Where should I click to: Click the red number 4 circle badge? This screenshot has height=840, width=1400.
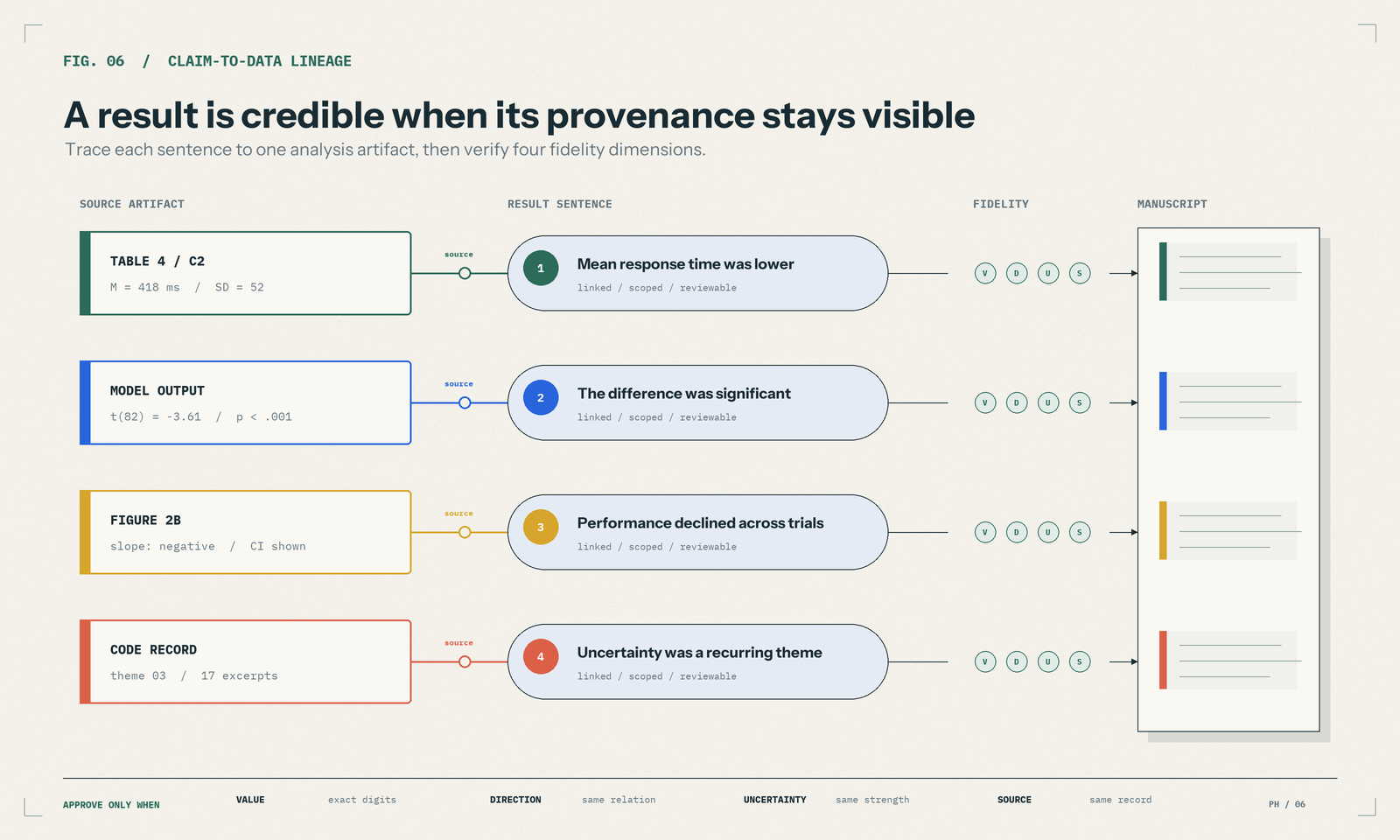[541, 657]
